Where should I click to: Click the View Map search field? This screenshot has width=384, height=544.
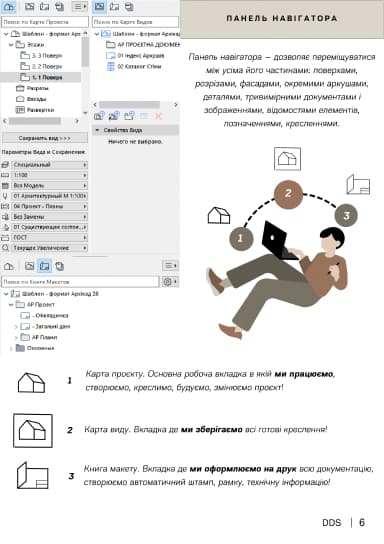pyautogui.click(x=135, y=22)
